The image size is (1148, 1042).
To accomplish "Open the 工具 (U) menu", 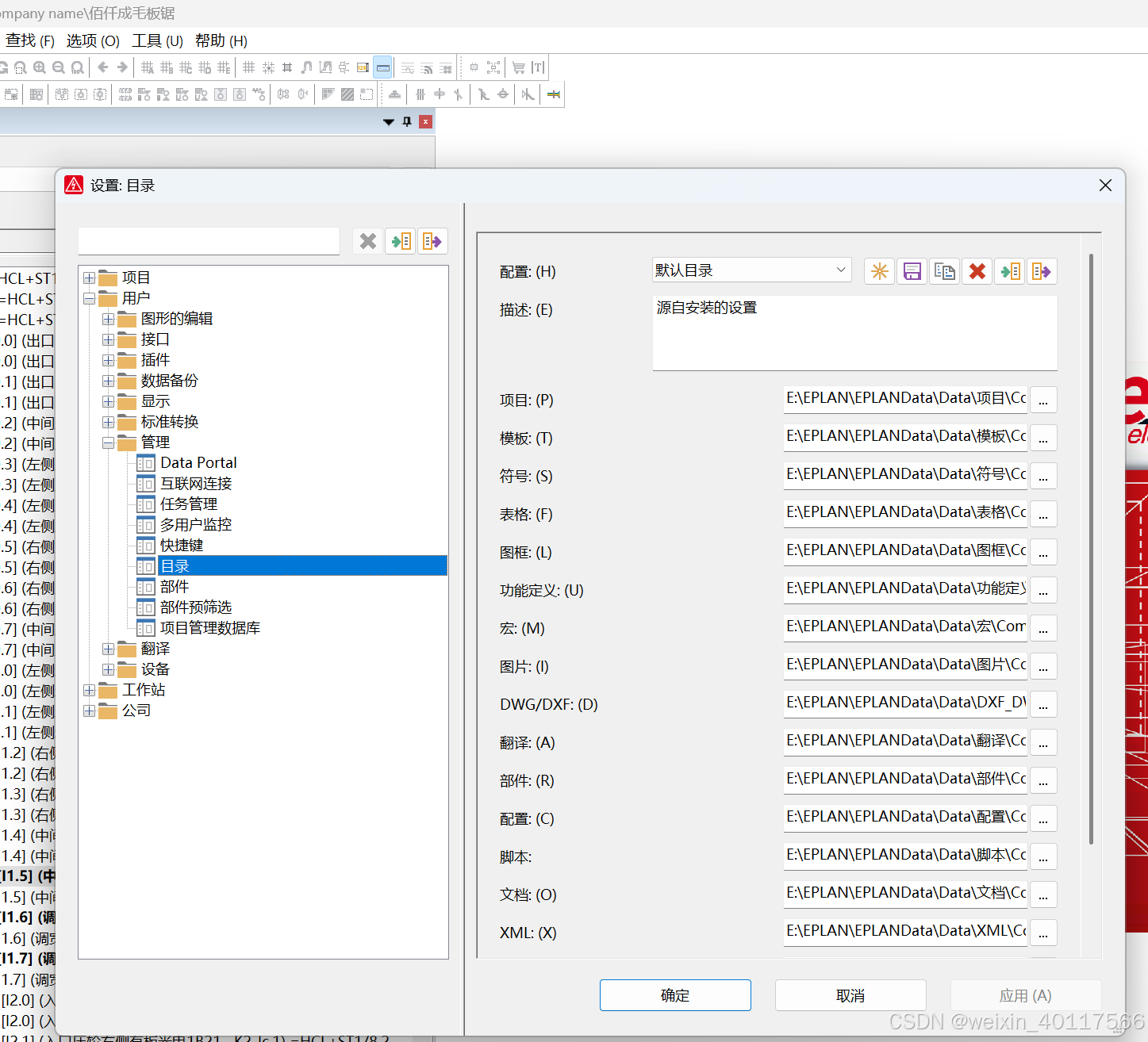I will click(158, 40).
